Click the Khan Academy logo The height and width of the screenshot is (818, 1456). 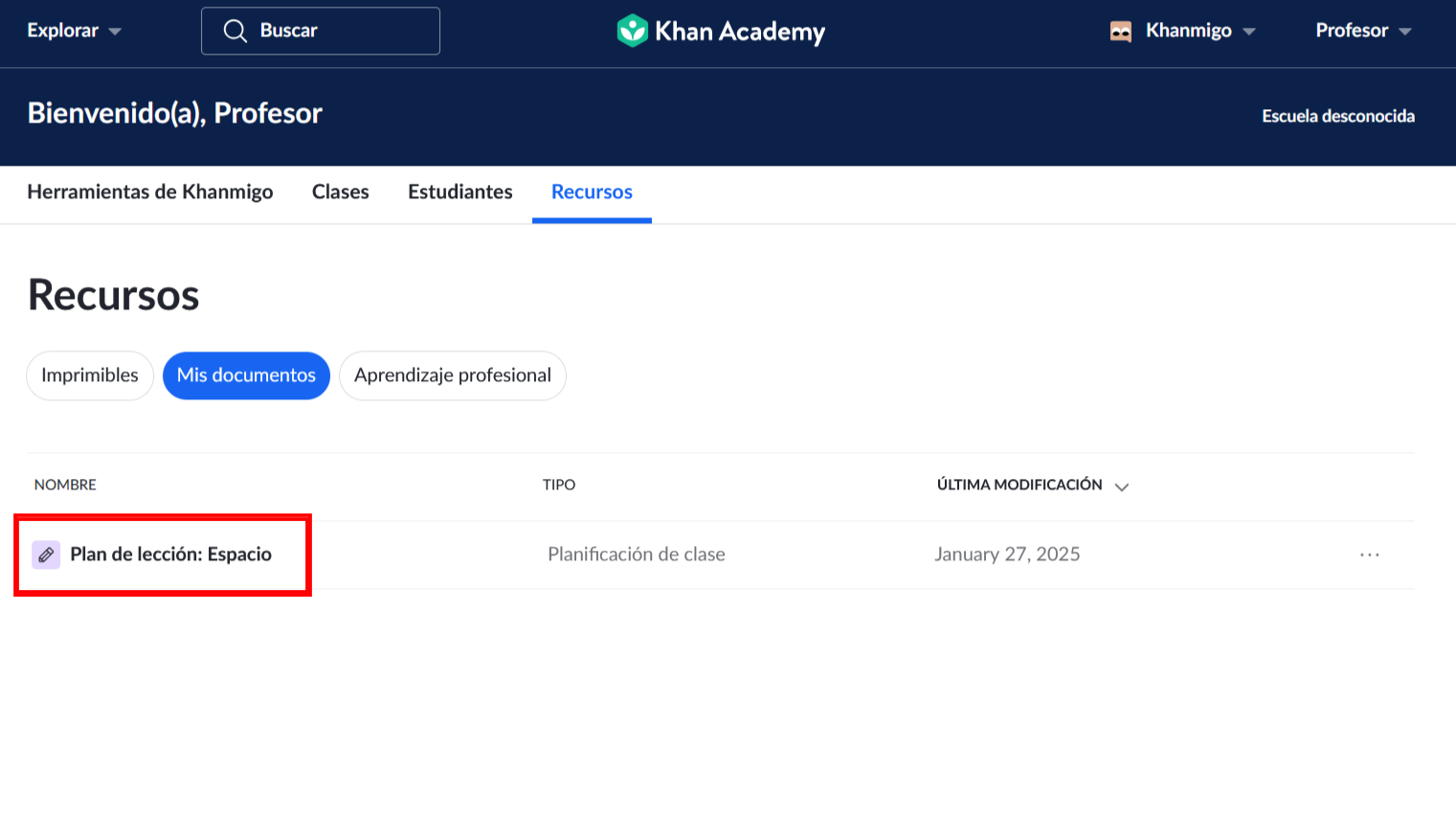(x=721, y=31)
